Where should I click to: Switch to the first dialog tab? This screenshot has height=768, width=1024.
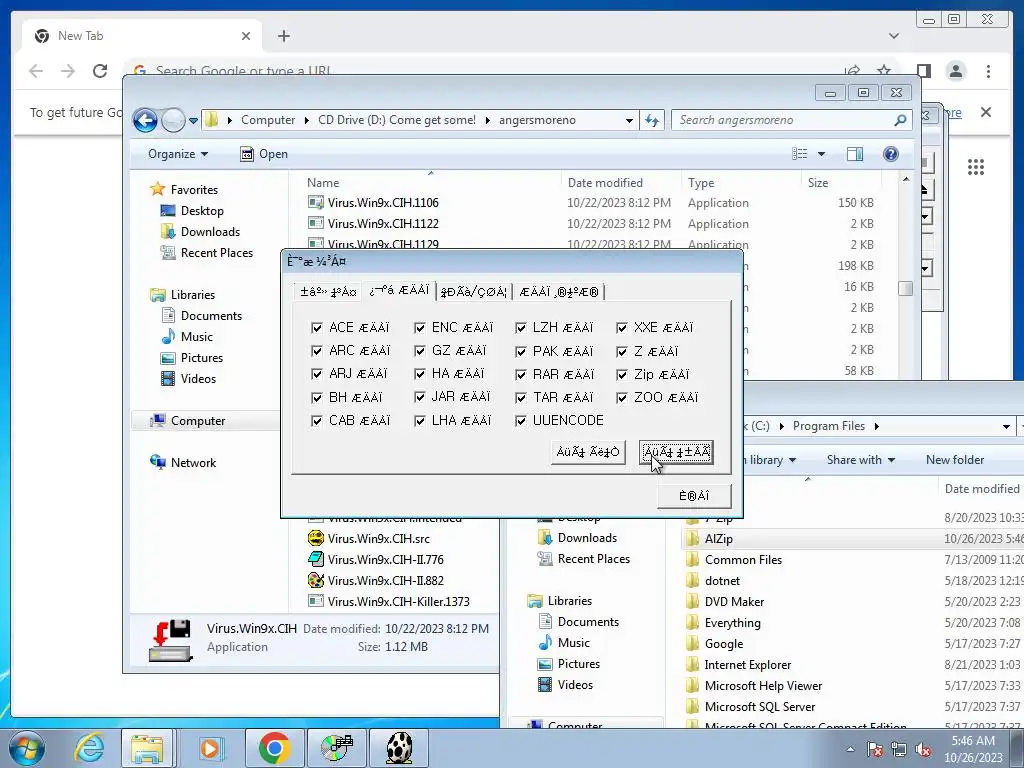[328, 292]
